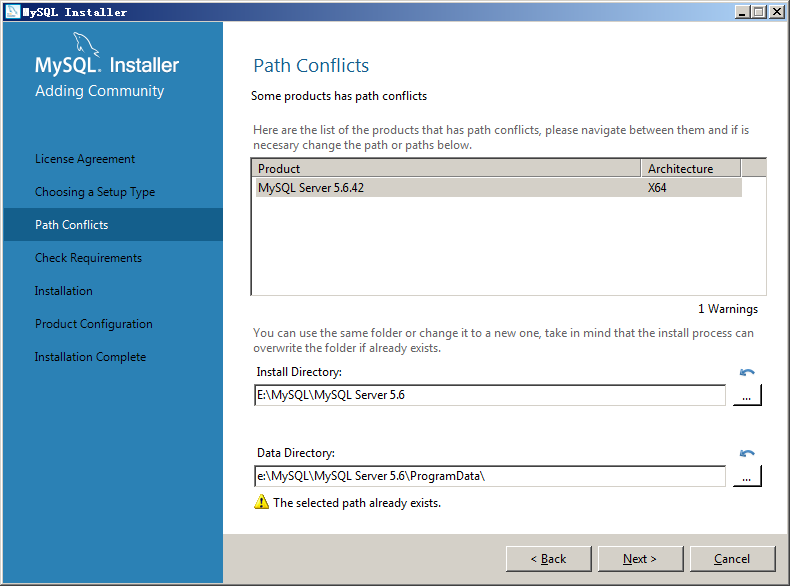Browse for Data Directory using ellipsis button
The height and width of the screenshot is (586, 790).
pos(747,476)
